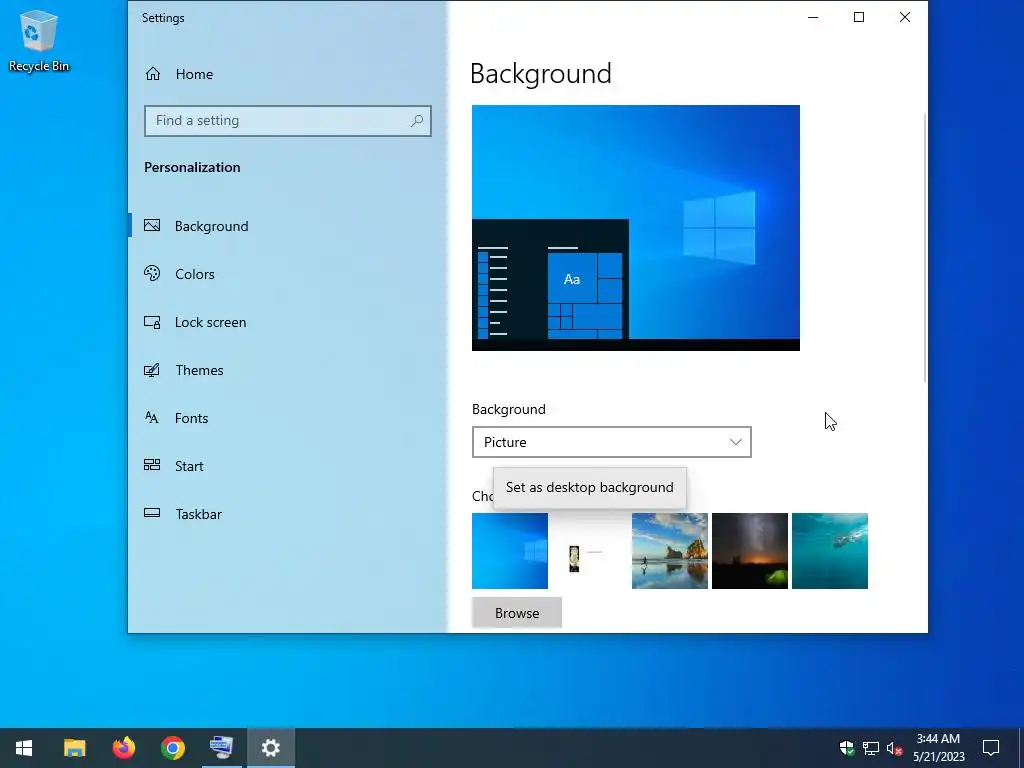Close the Settings window

tap(904, 17)
